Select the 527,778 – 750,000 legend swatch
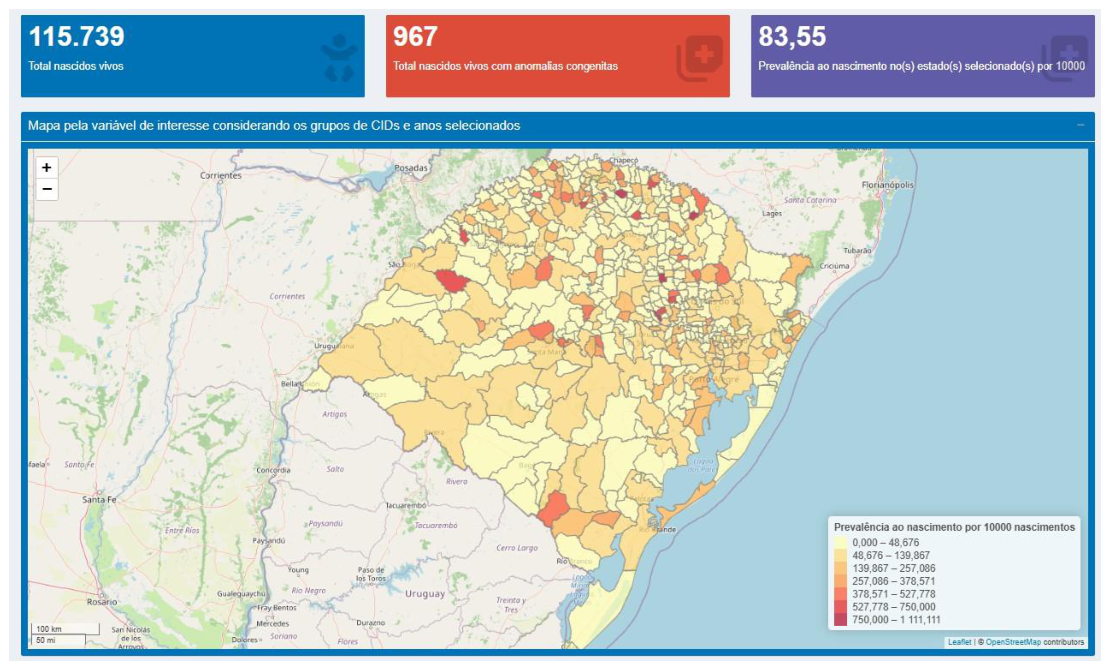The width and height of the screenshot is (1109, 669). (840, 607)
